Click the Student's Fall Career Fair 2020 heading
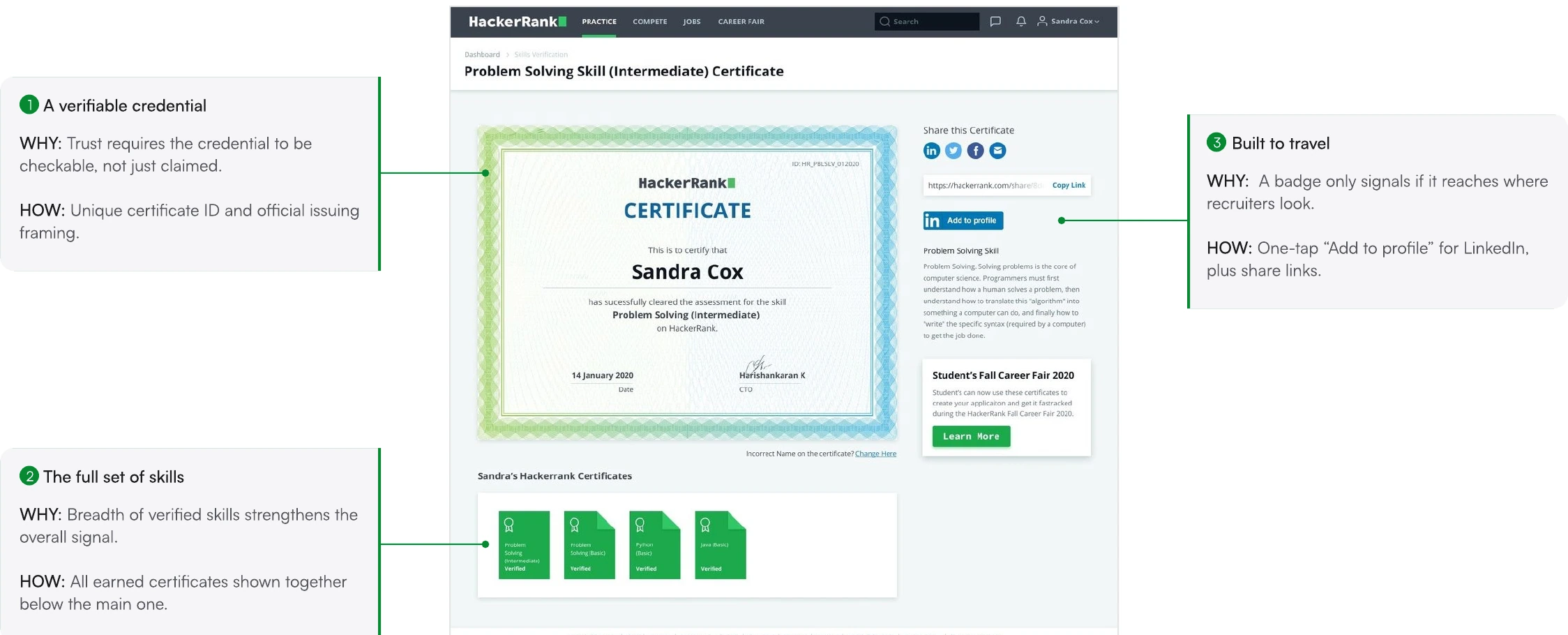Screen dimensions: 1568x635 (1003, 375)
